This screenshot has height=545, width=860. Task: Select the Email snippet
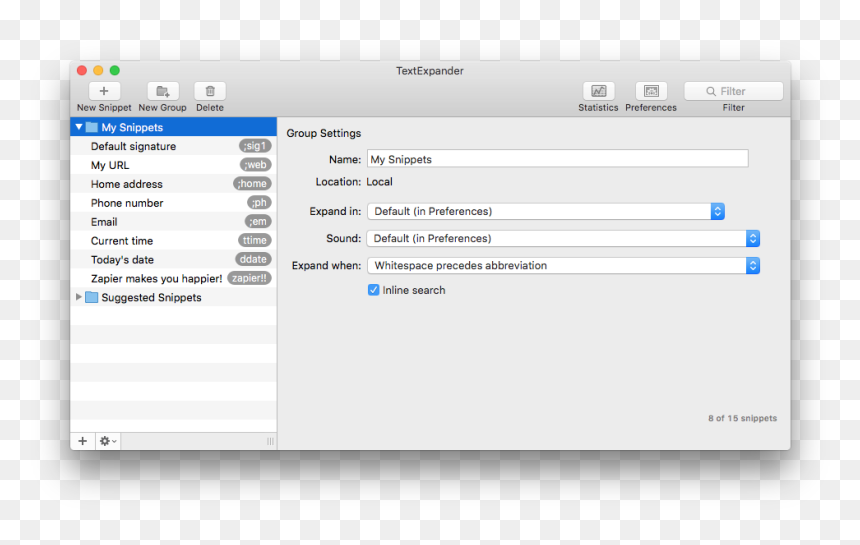[173, 222]
